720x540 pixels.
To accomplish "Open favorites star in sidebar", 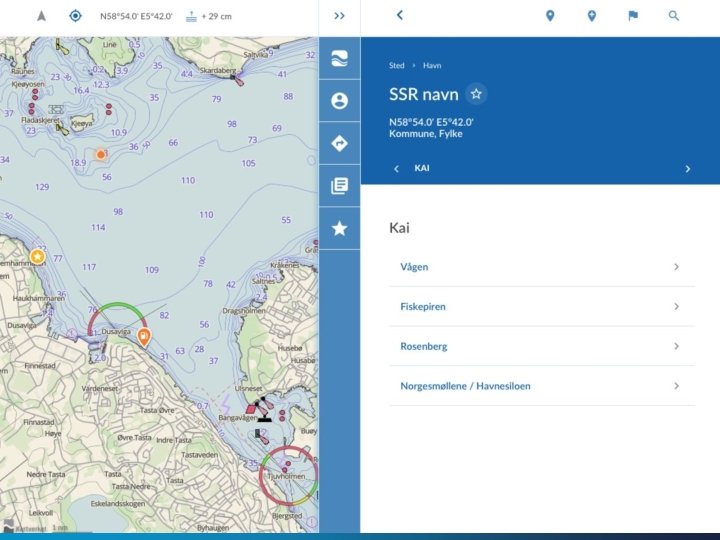I will pyautogui.click(x=339, y=228).
